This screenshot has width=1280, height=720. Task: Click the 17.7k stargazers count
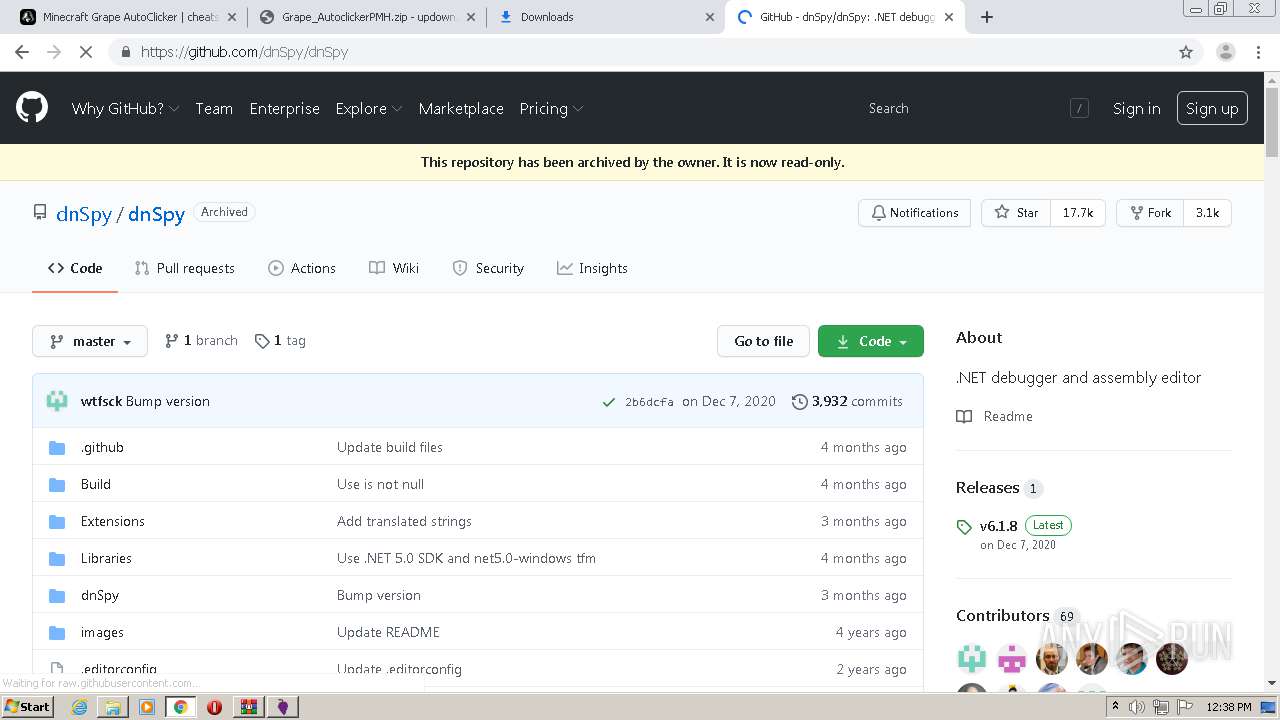(1077, 213)
